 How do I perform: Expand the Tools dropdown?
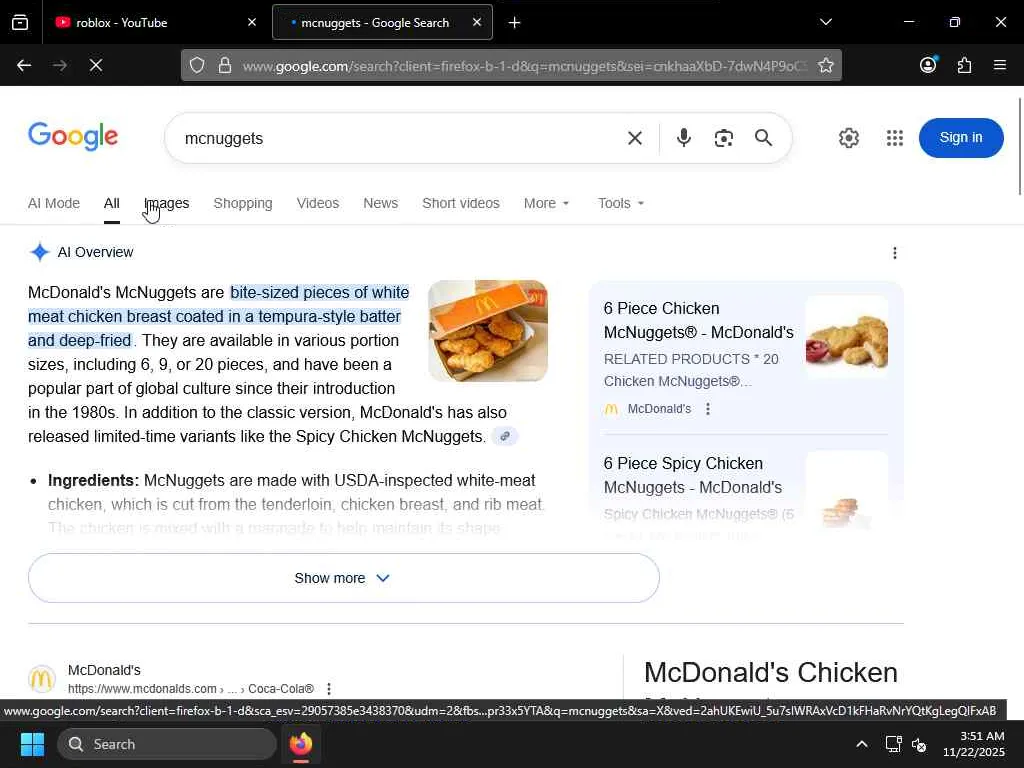(621, 204)
